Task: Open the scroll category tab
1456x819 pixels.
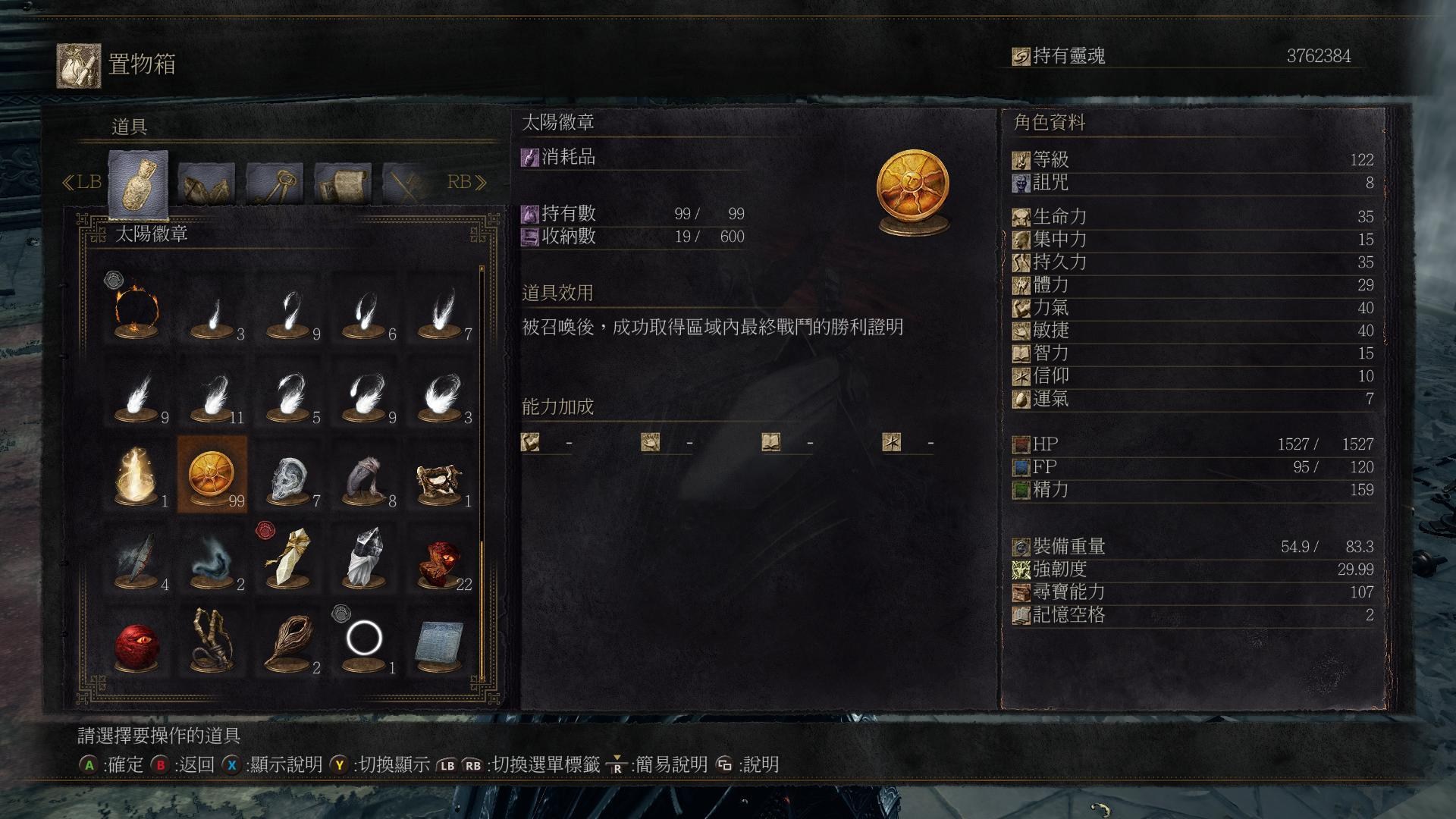Action: [343, 184]
